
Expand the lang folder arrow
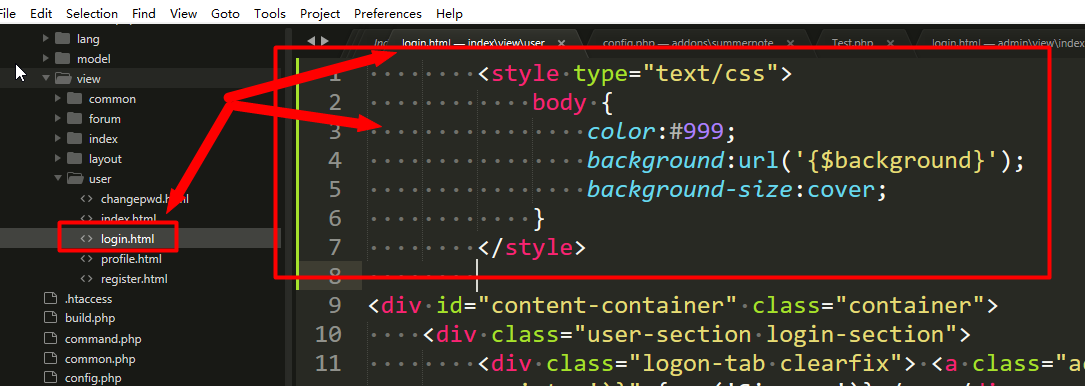46,39
